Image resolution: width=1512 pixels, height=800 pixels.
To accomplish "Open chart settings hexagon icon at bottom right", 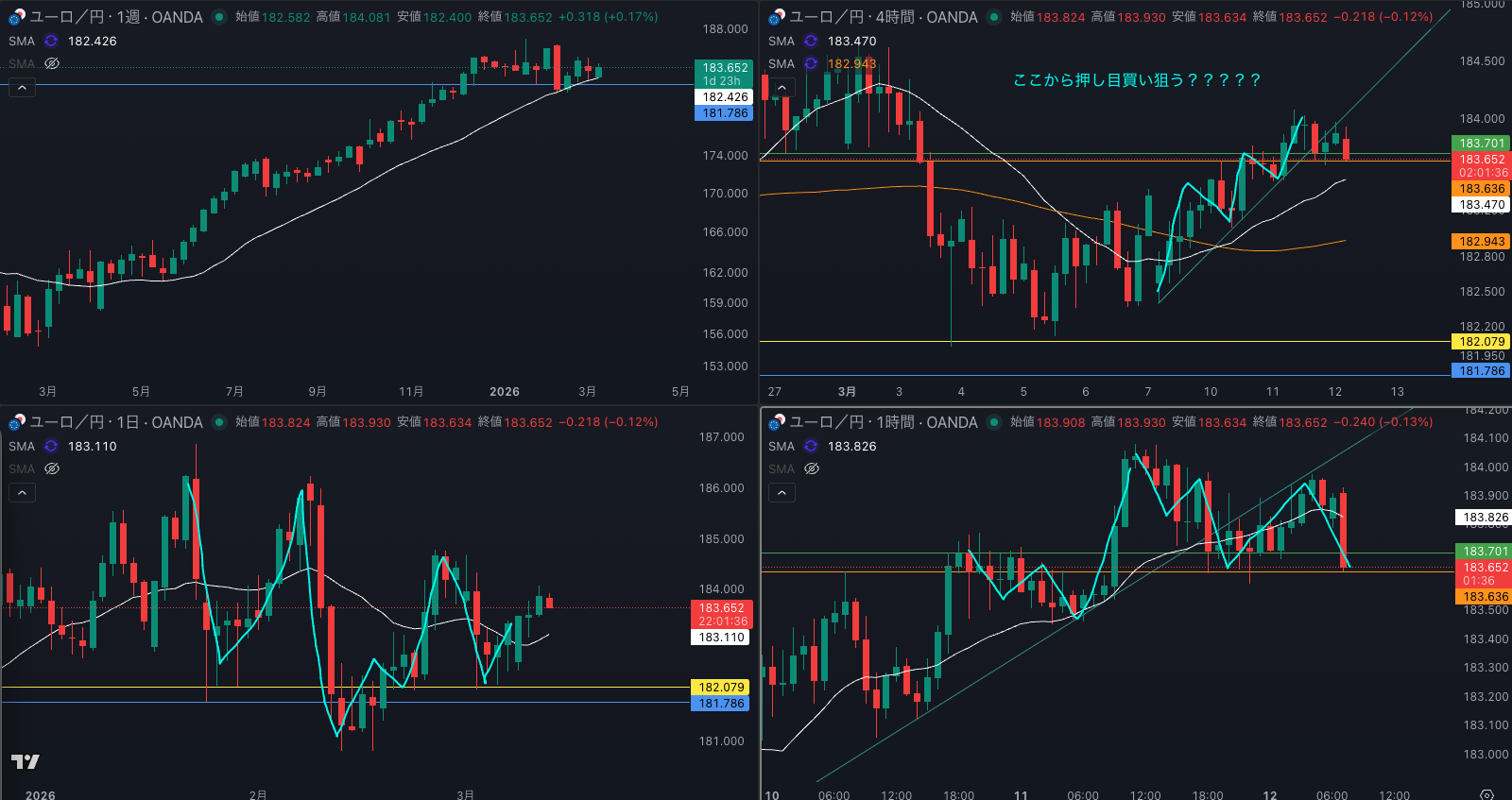I will (1486, 794).
